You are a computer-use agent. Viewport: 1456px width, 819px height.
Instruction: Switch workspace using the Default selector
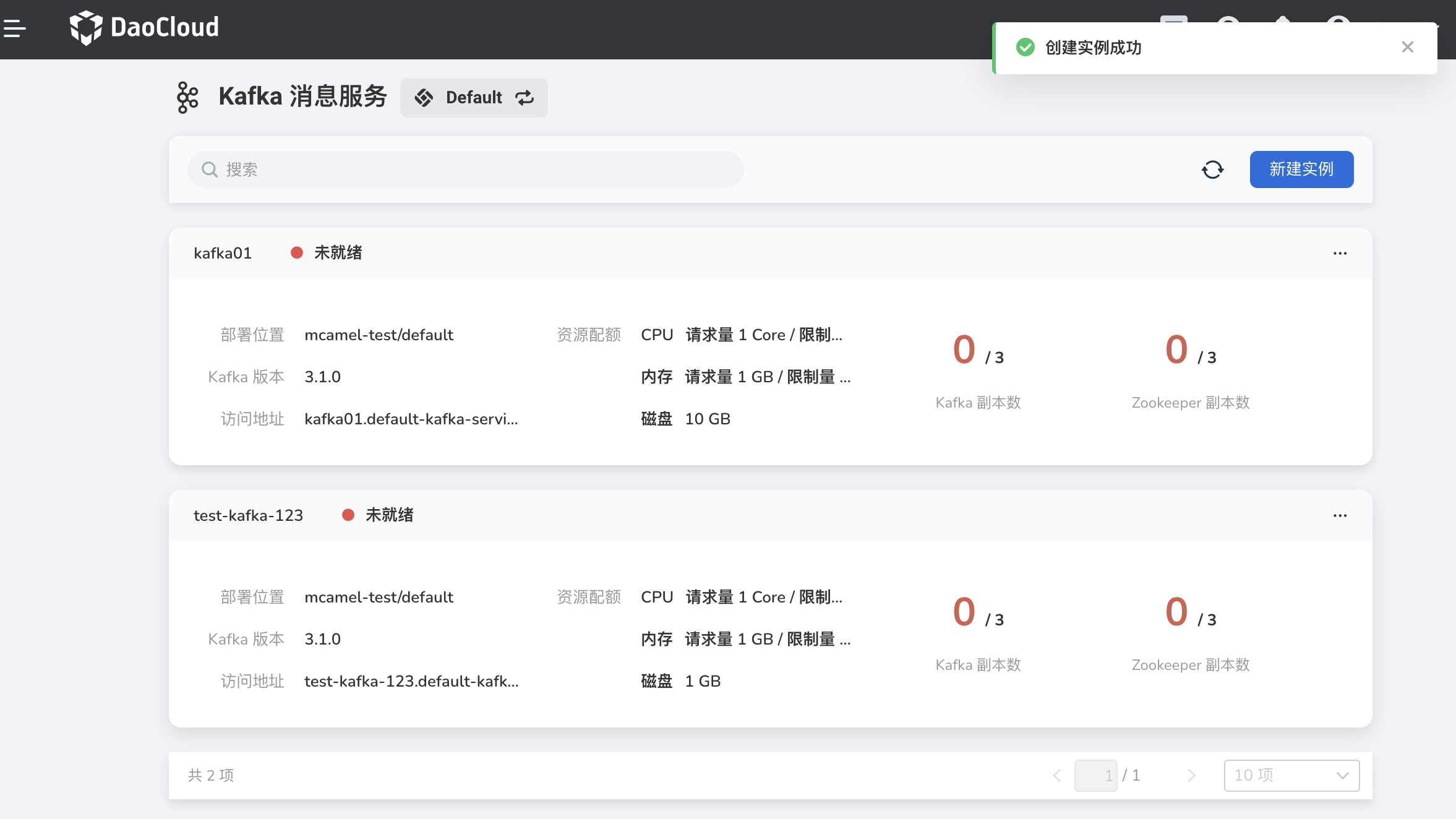coord(474,98)
